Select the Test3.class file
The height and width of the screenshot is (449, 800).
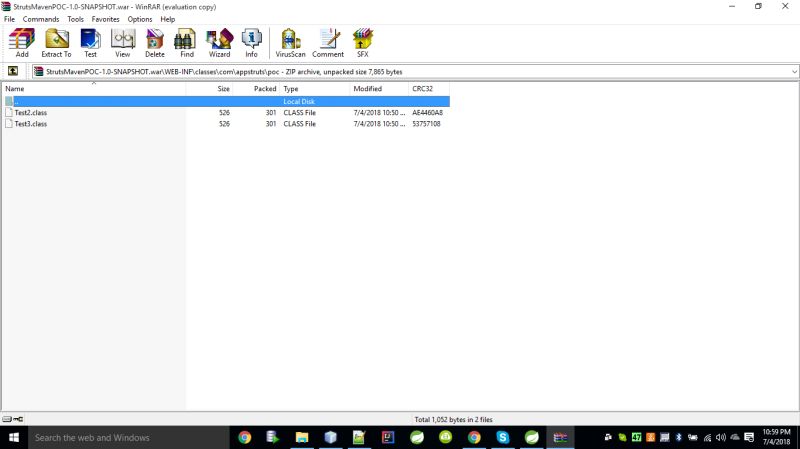pyautogui.click(x=31, y=124)
